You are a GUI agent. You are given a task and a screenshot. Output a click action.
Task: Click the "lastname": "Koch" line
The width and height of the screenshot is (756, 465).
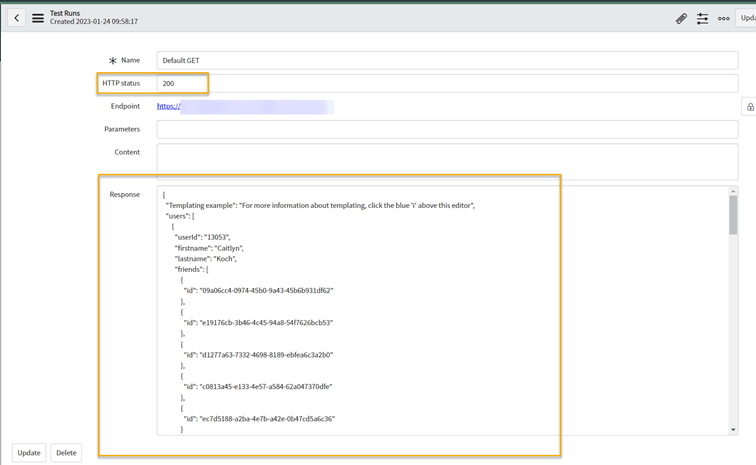tap(206, 259)
